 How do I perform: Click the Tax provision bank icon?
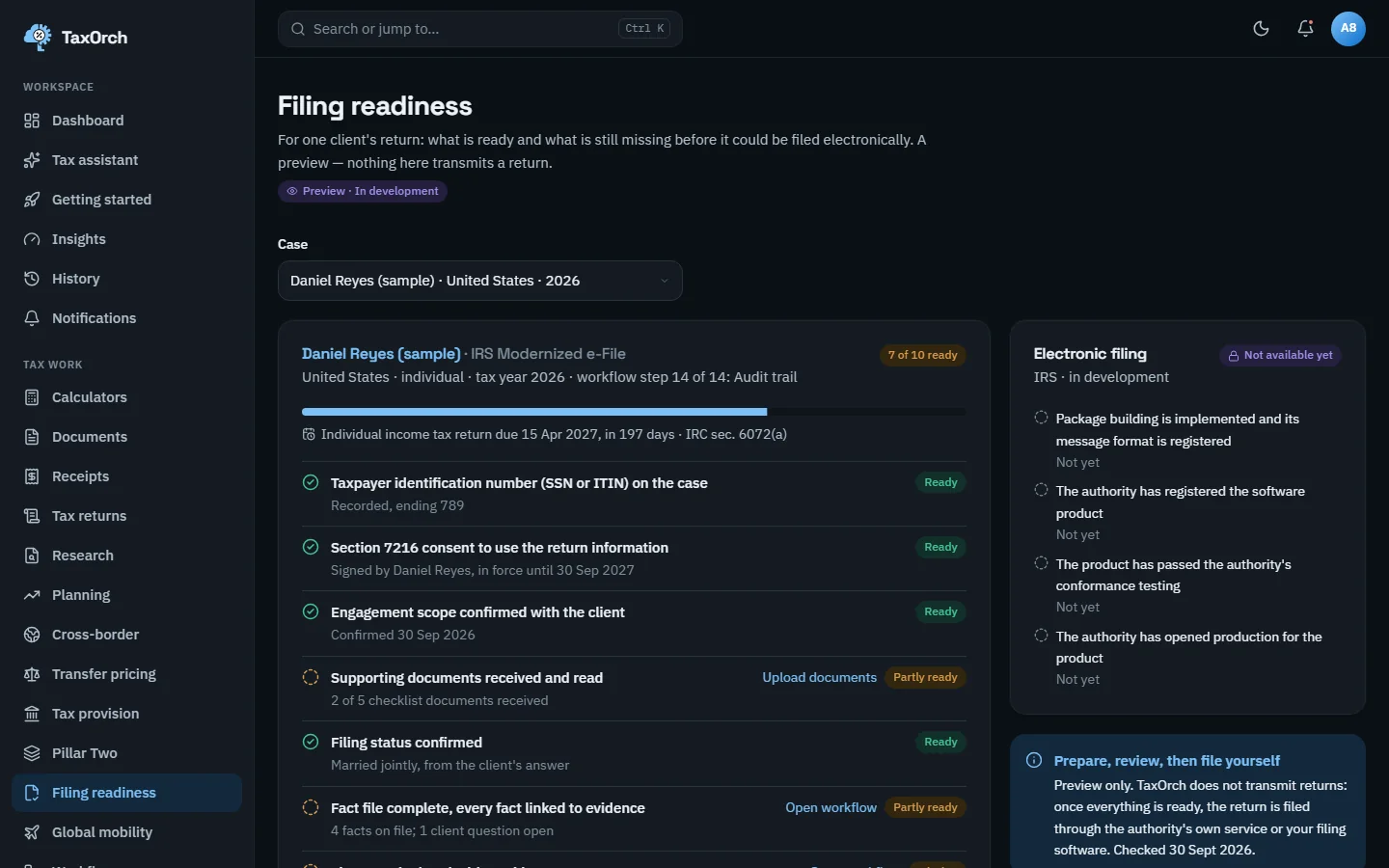point(32,714)
